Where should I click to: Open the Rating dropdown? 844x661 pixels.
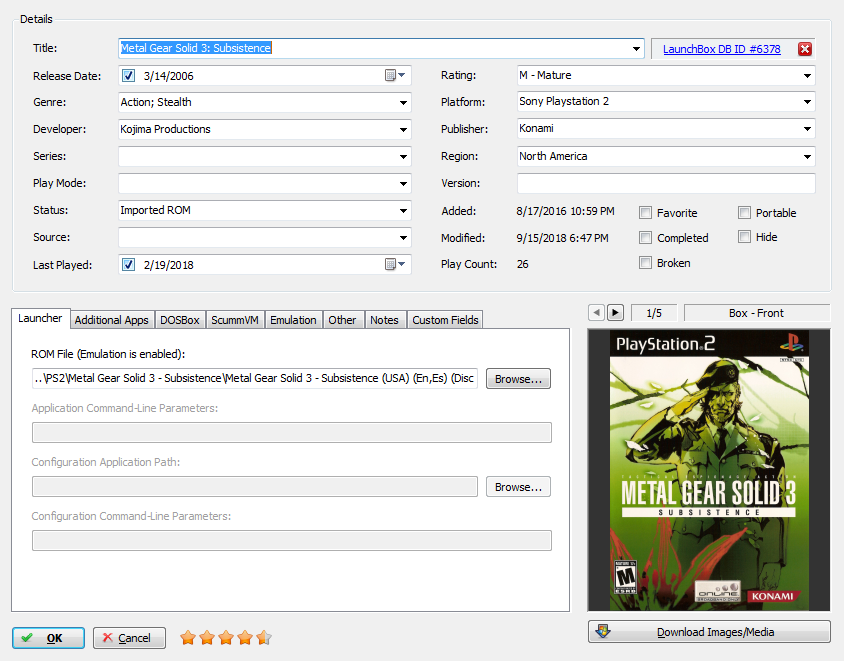[807, 75]
